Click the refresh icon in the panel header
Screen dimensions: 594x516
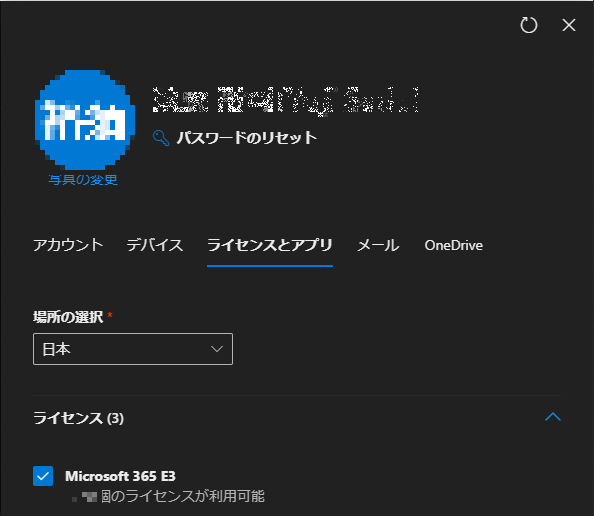click(528, 25)
